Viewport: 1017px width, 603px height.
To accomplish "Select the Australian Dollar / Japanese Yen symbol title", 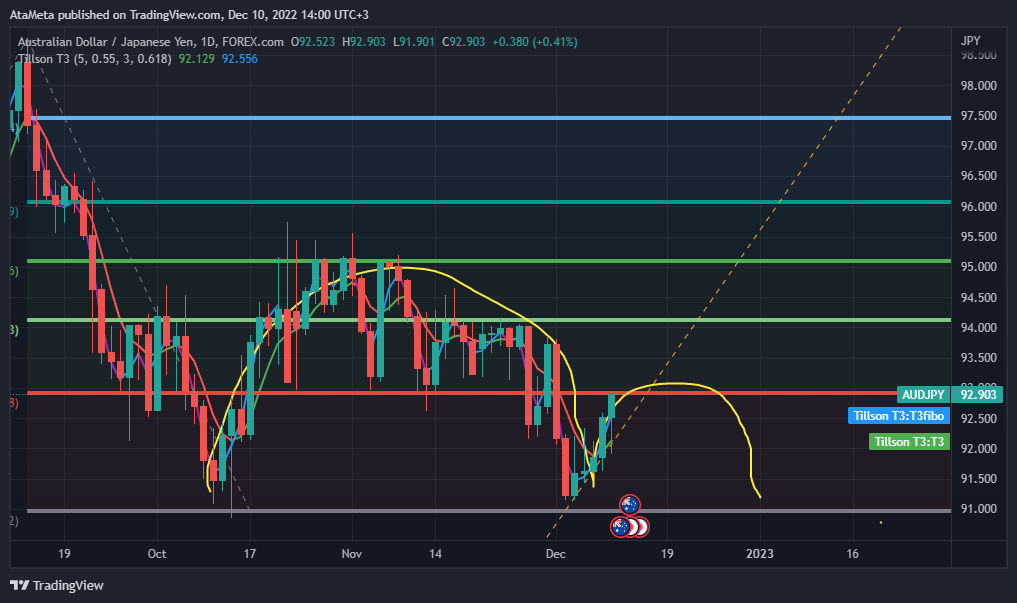I will 150,41.
